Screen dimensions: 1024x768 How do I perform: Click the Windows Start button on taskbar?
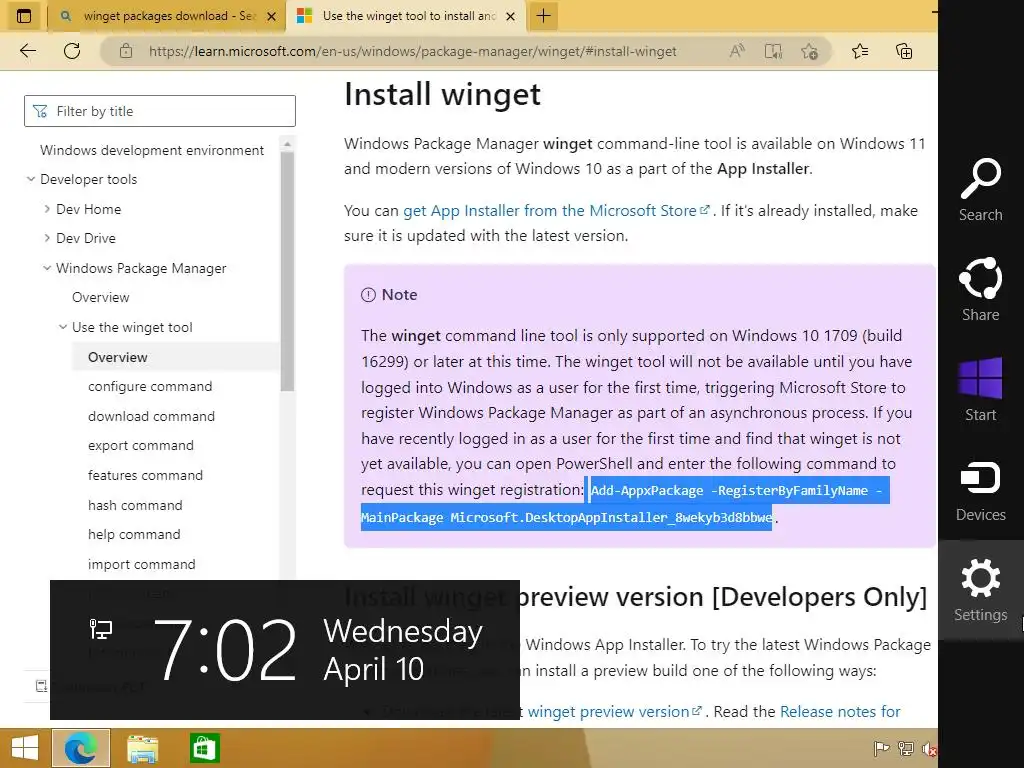pos(25,748)
